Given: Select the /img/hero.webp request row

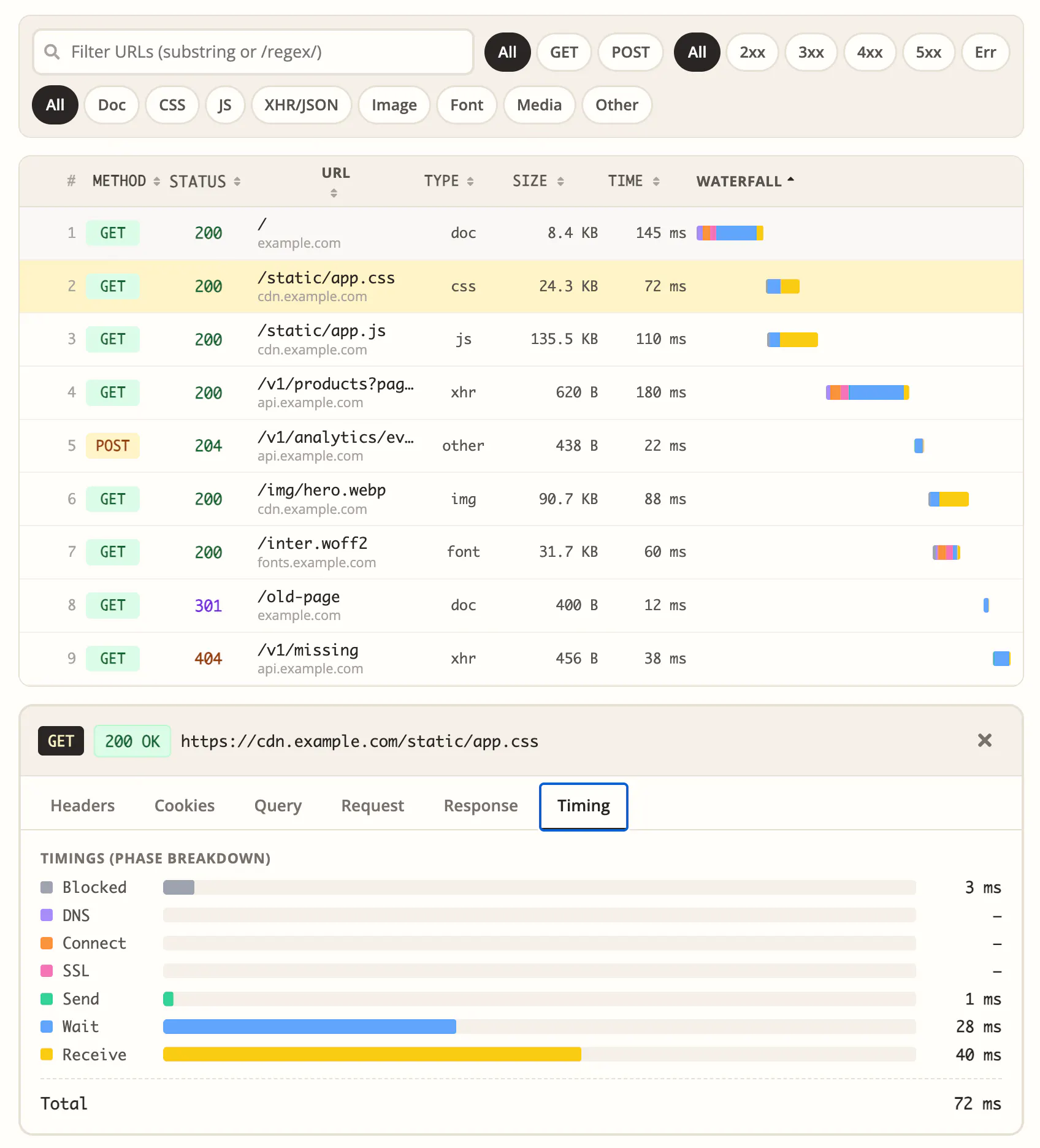Looking at the screenshot, I should (x=521, y=499).
